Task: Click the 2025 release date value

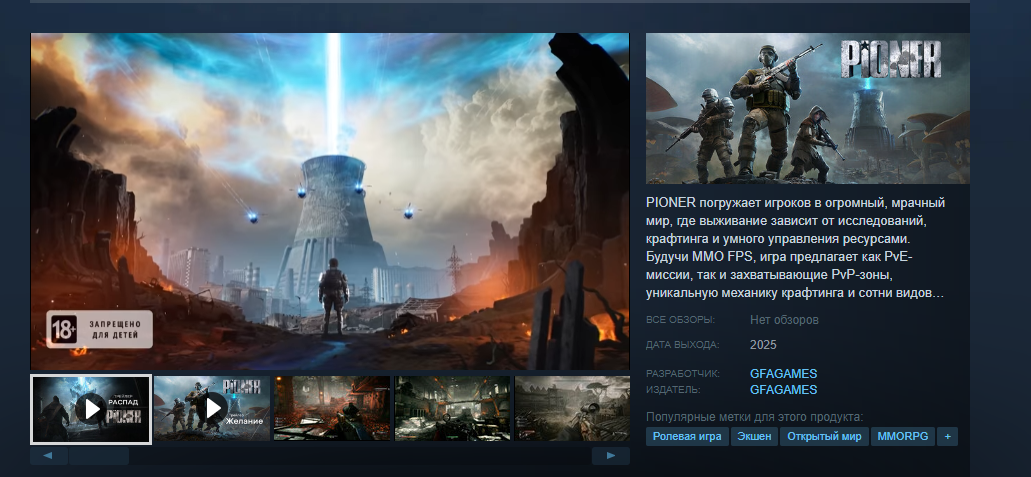Action: (x=763, y=345)
